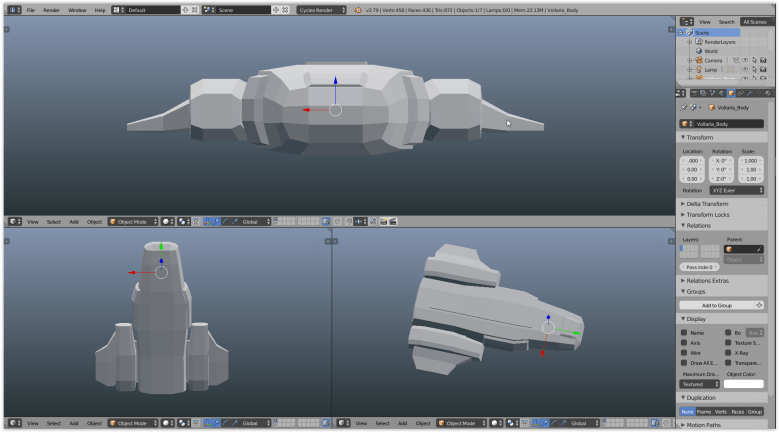The image size is (779, 432).
Task: Select Verts duplication option
Action: point(720,411)
